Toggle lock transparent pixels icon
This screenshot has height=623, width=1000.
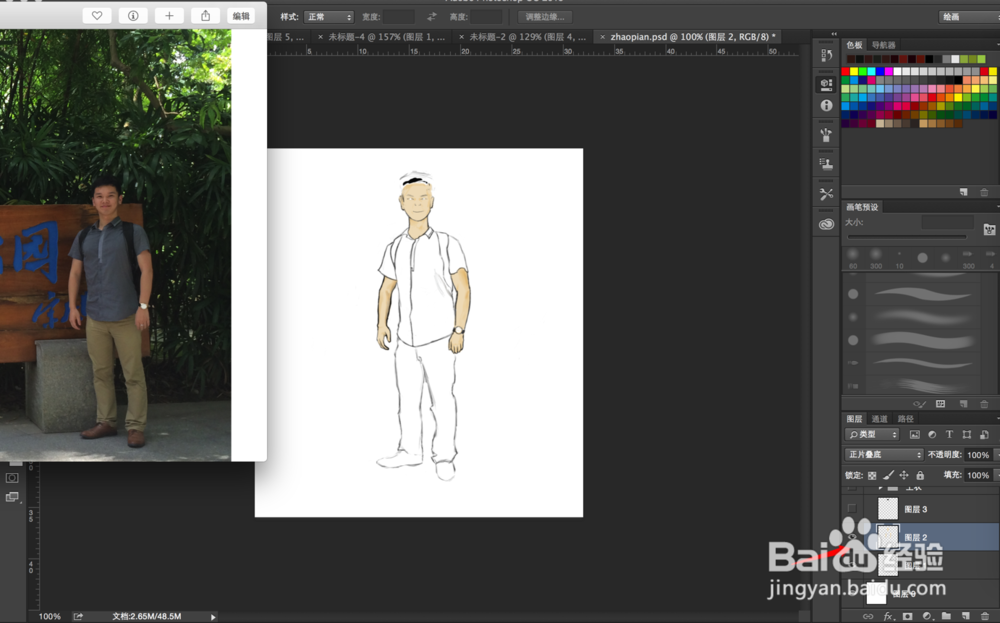tap(872, 475)
